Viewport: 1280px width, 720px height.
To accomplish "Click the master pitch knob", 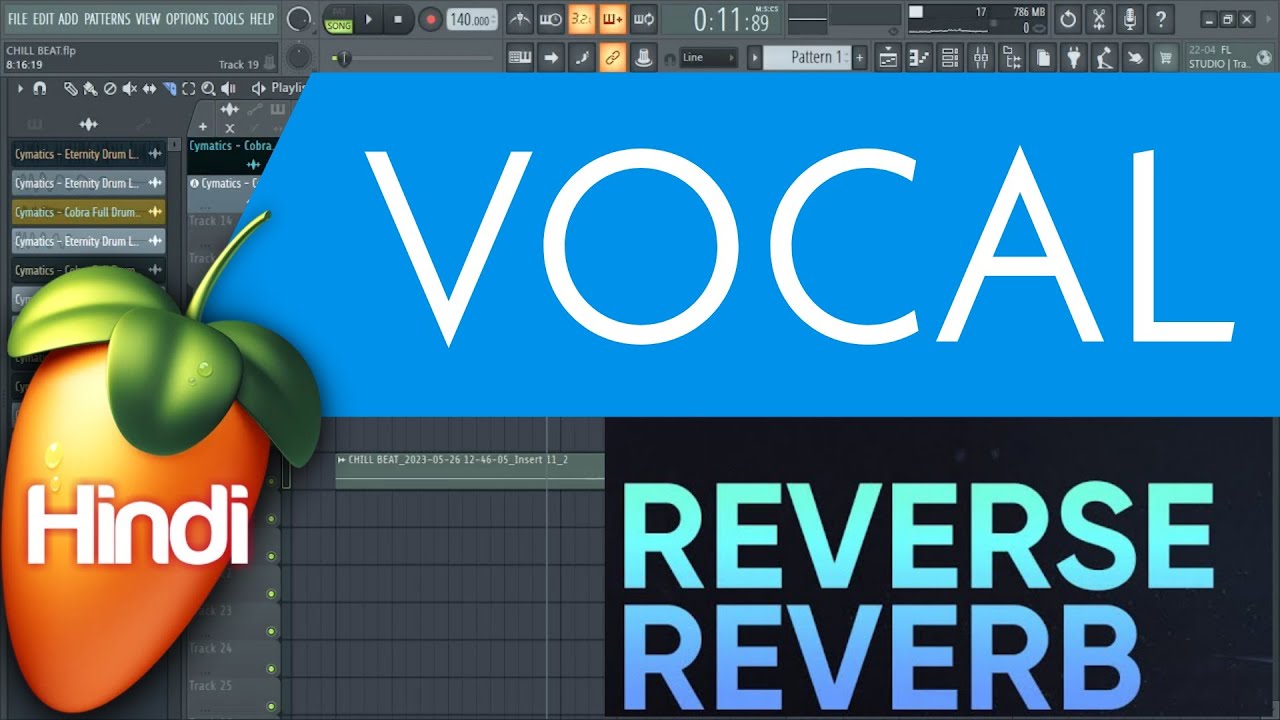I will pyautogui.click(x=298, y=56).
